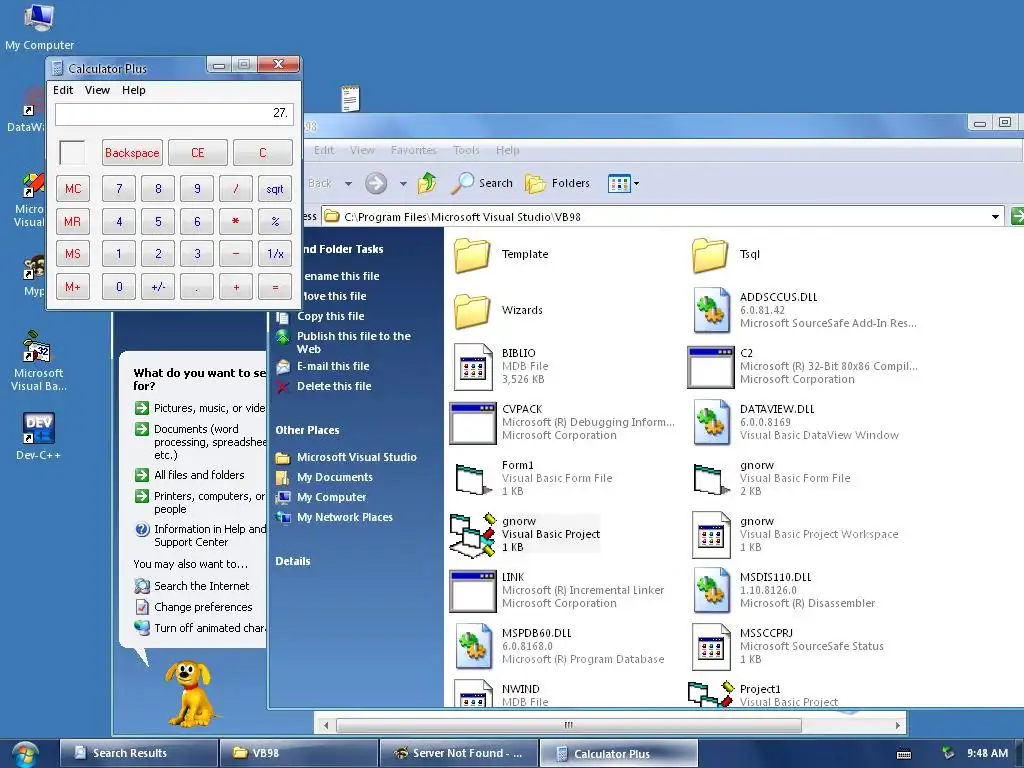The image size is (1024, 768).
Task: Click Publish this file to the Web
Action: point(353,342)
